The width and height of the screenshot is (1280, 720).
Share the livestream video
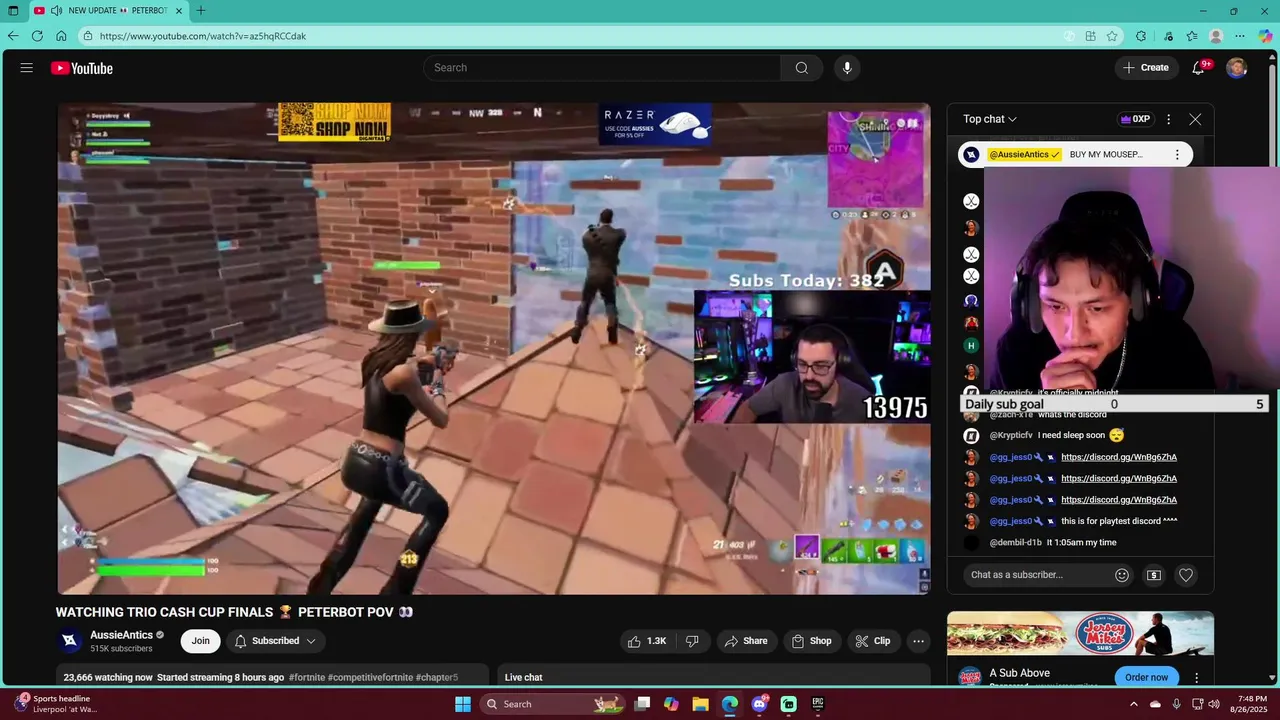point(745,641)
